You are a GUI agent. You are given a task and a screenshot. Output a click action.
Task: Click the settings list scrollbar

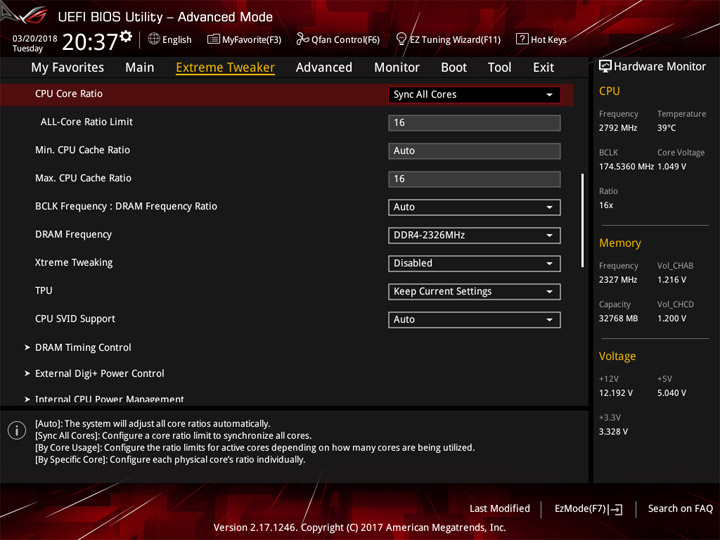(582, 220)
